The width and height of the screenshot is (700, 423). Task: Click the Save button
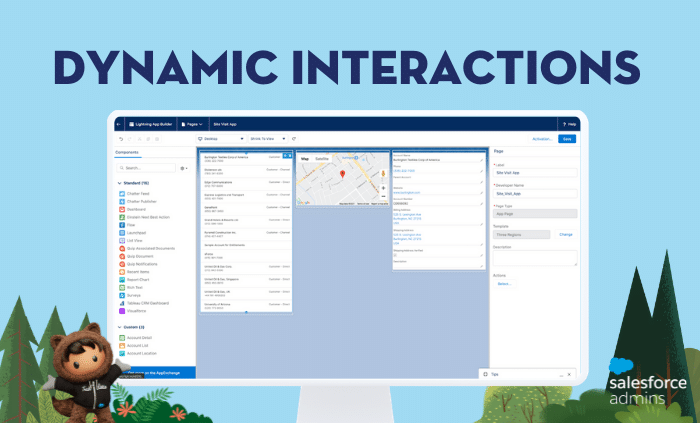(567, 139)
